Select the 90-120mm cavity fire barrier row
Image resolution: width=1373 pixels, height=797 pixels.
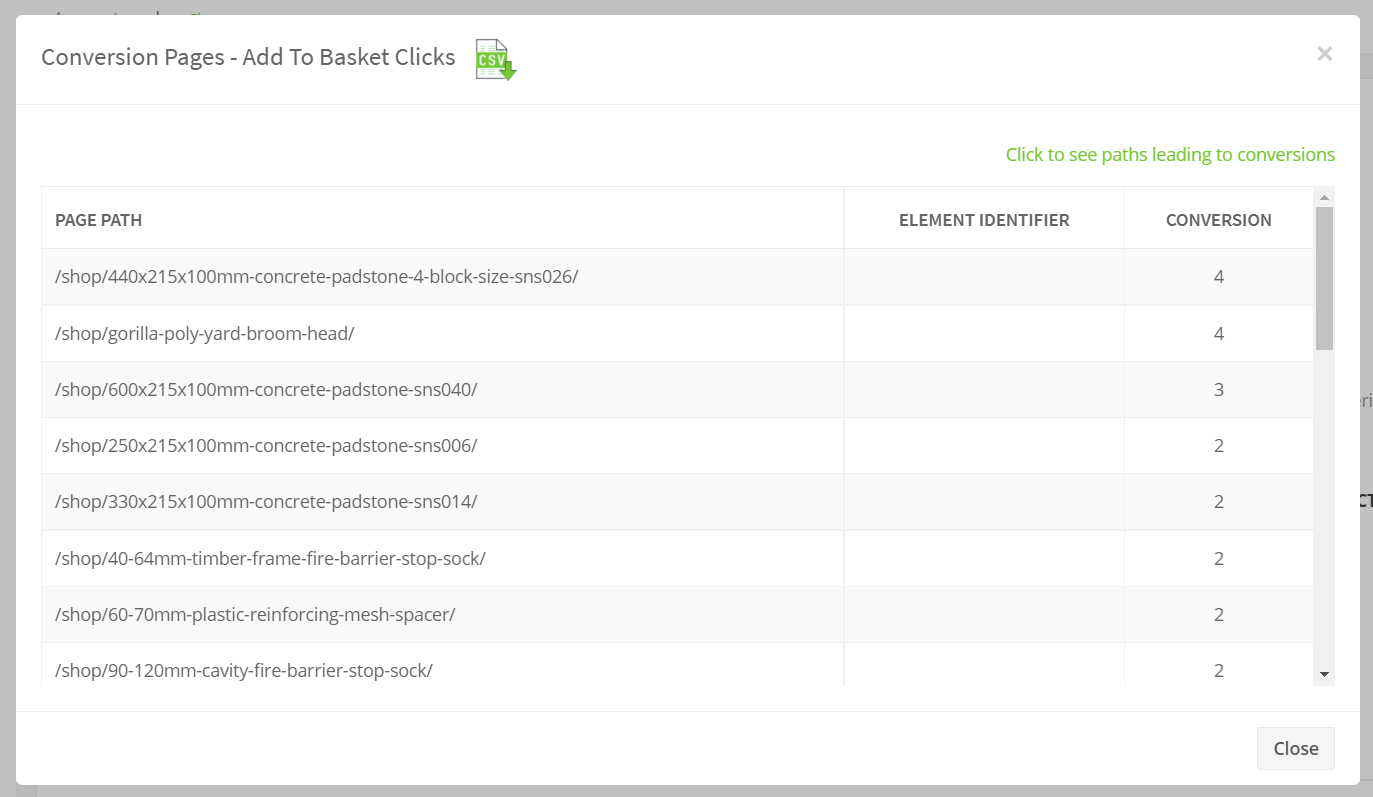pyautogui.click(x=244, y=670)
